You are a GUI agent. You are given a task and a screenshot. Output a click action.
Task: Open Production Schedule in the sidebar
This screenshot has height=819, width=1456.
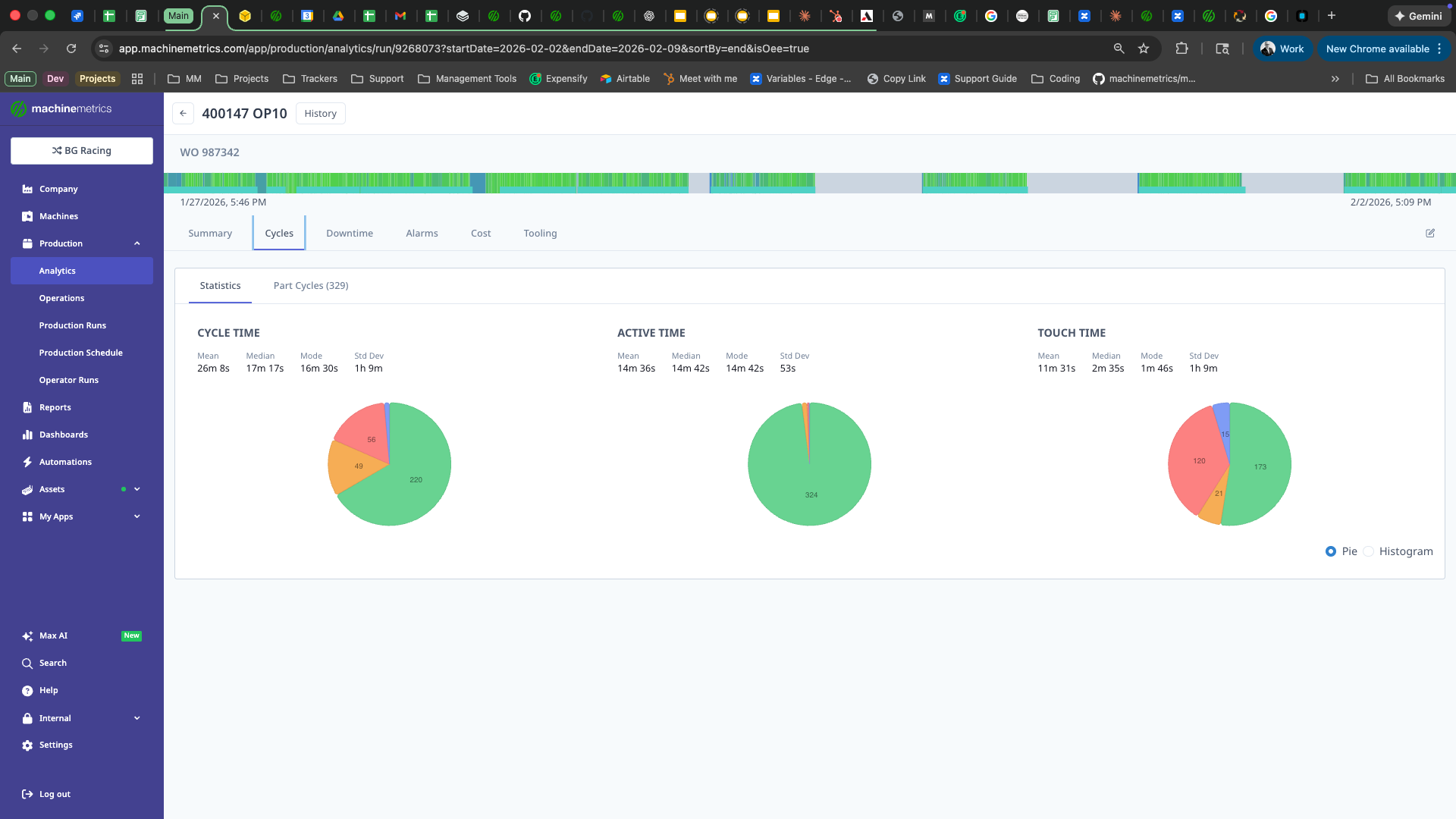point(81,353)
